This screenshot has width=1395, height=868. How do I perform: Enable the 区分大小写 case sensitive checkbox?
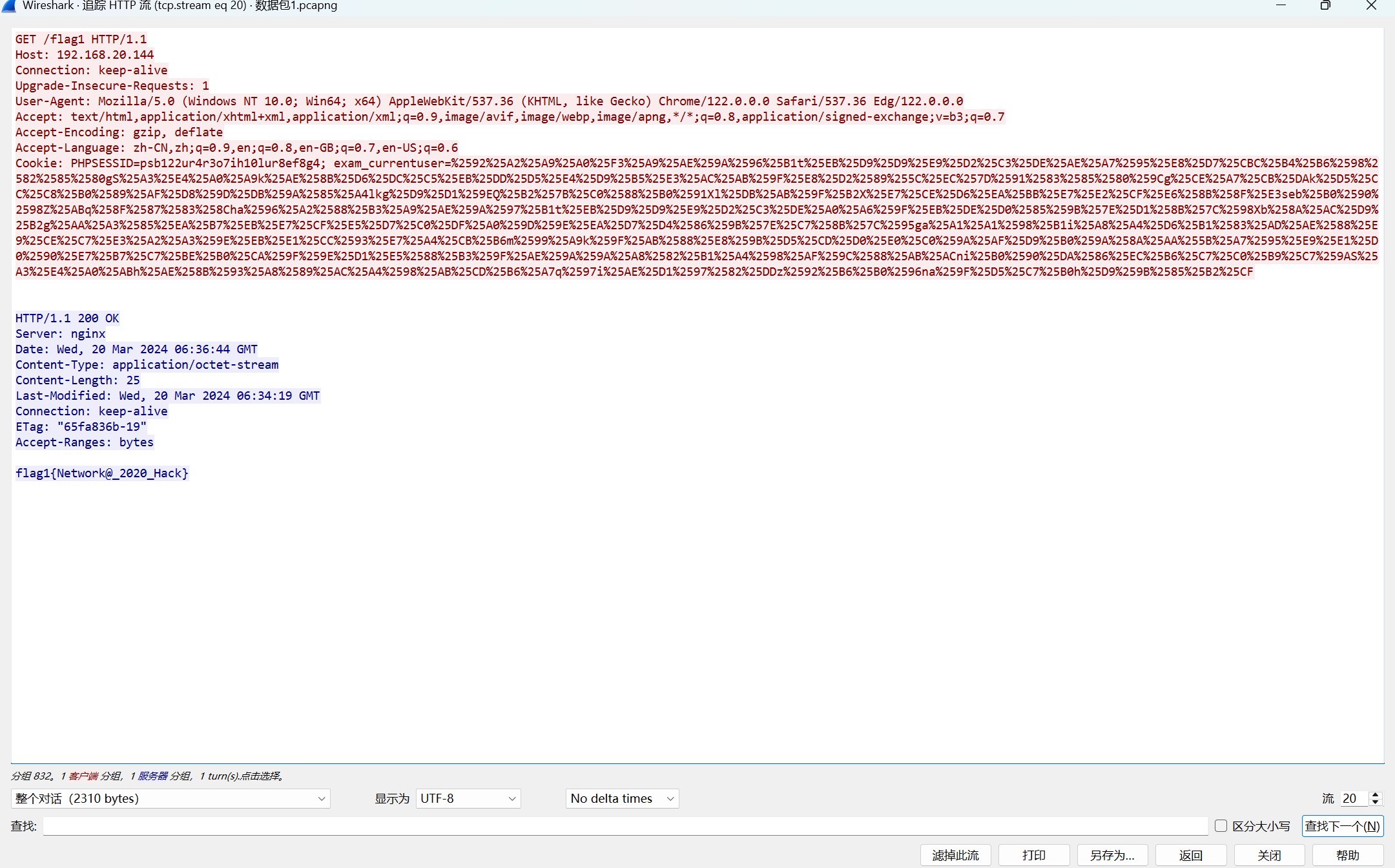click(x=1221, y=825)
